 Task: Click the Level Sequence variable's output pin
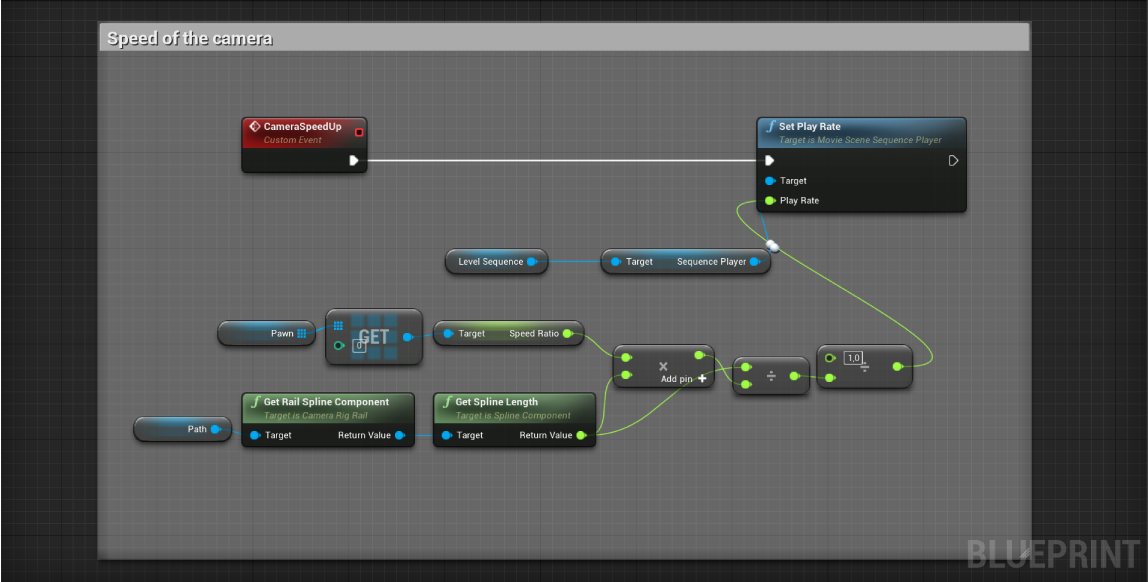coord(532,262)
